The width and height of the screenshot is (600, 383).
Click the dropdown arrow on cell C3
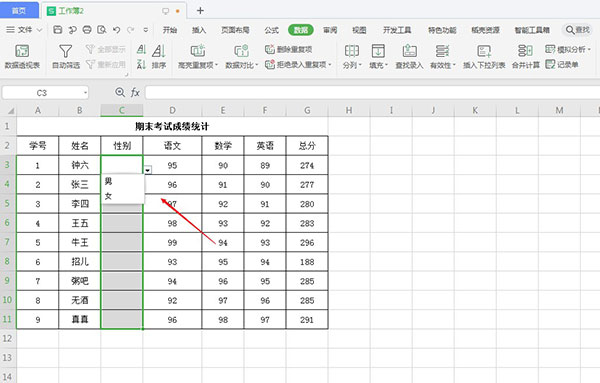(x=148, y=170)
